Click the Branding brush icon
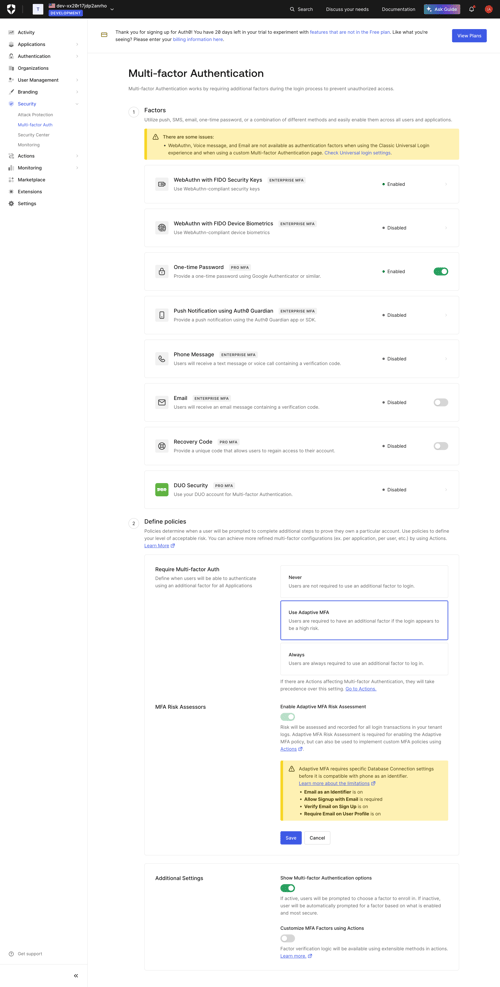 [11, 92]
